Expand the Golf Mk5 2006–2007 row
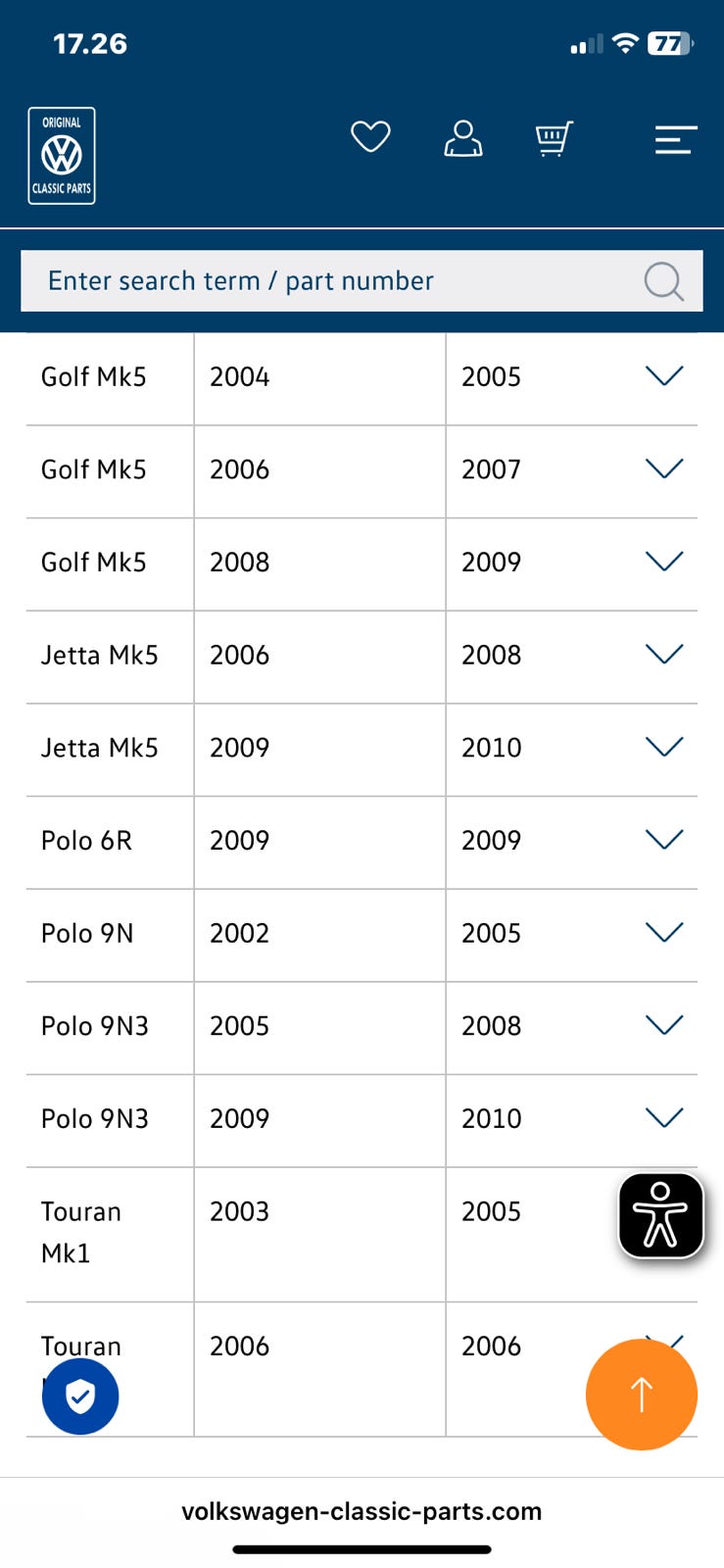Screen dimensions: 724x1568 [x=664, y=469]
